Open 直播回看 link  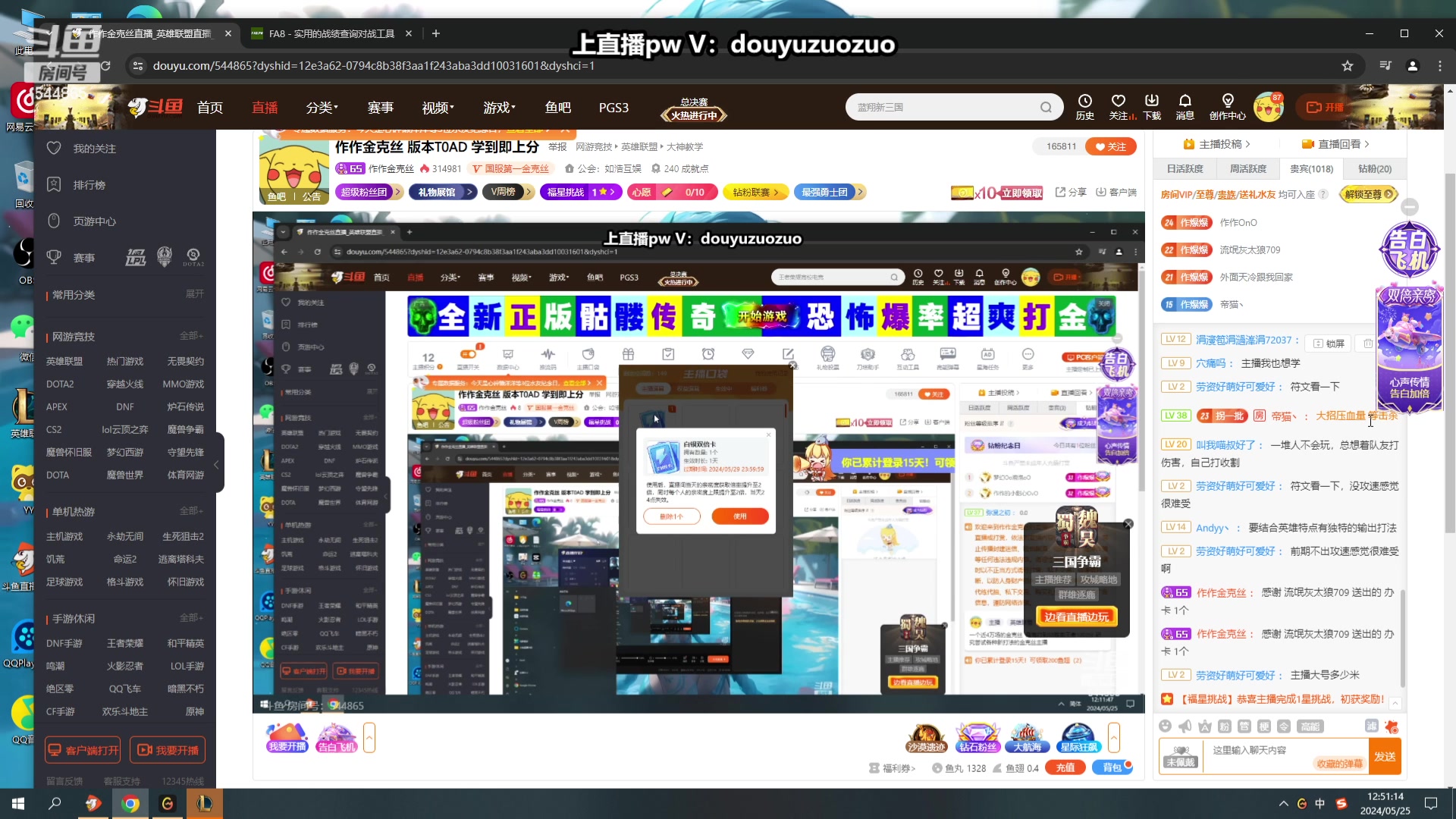1335,144
